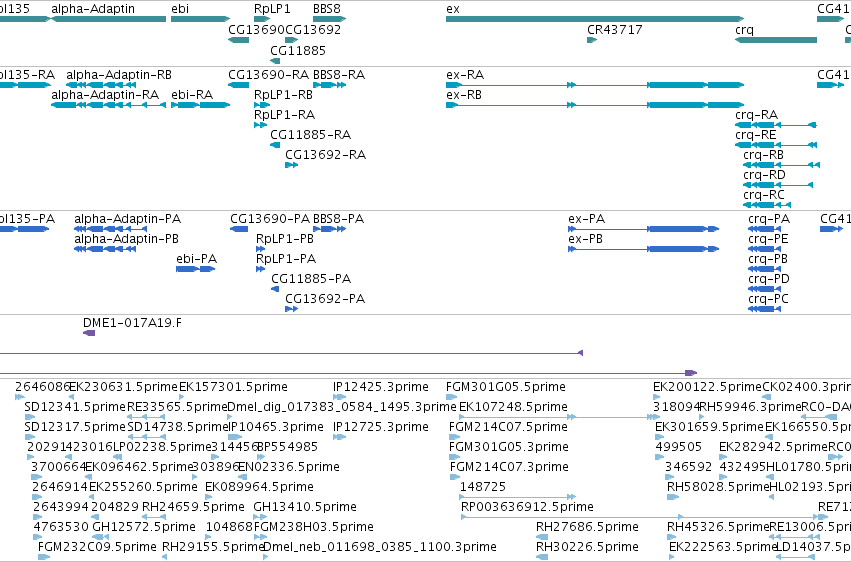Select the alpha-Adaptin gene label in top track
Viewport: 851px width, 562px height.
tap(93, 9)
